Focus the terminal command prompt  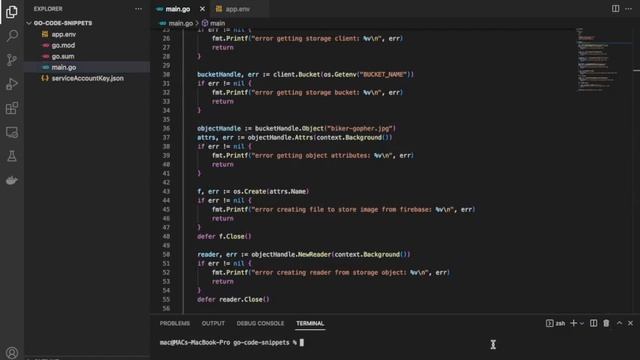pos(302,343)
